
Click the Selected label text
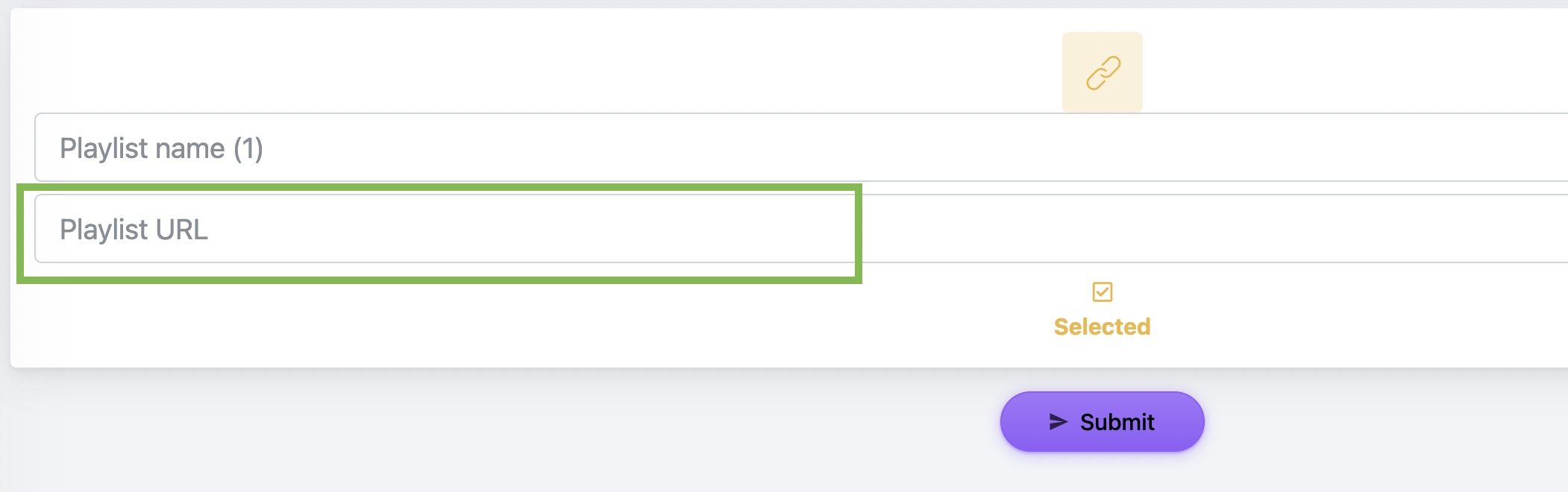1102,327
